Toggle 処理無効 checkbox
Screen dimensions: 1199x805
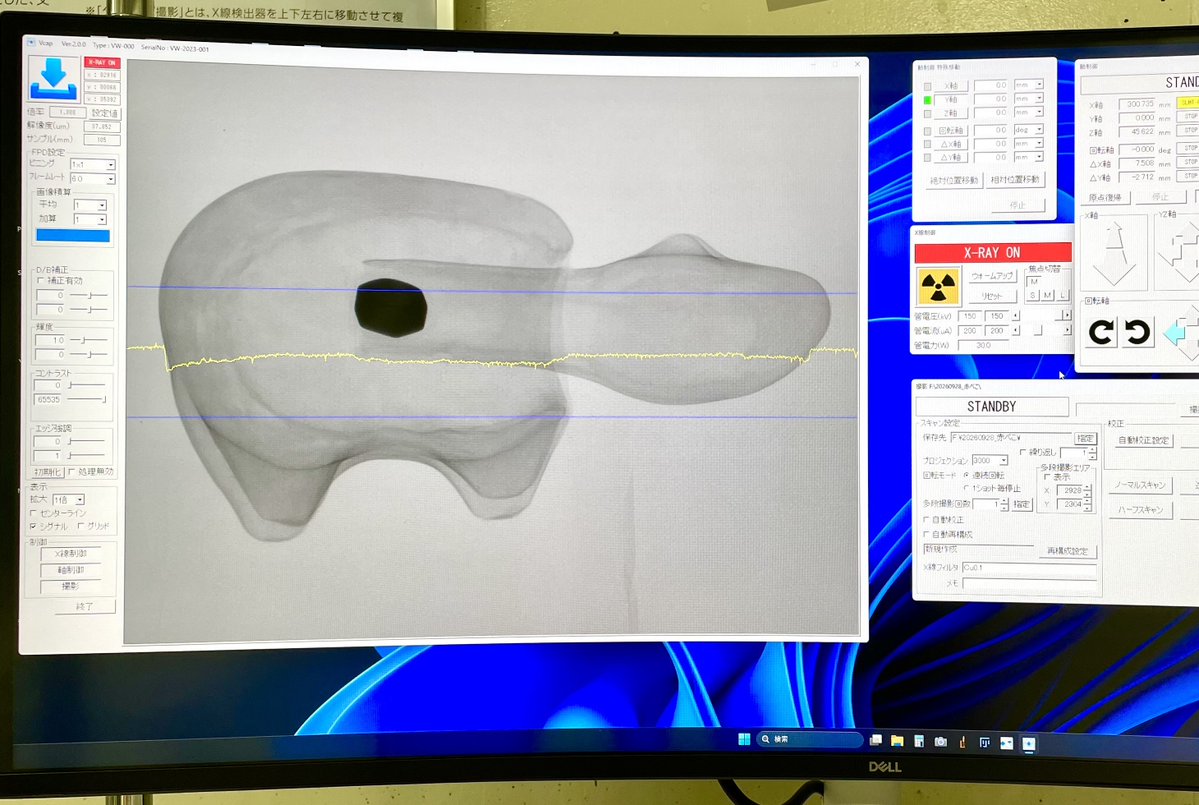click(72, 472)
